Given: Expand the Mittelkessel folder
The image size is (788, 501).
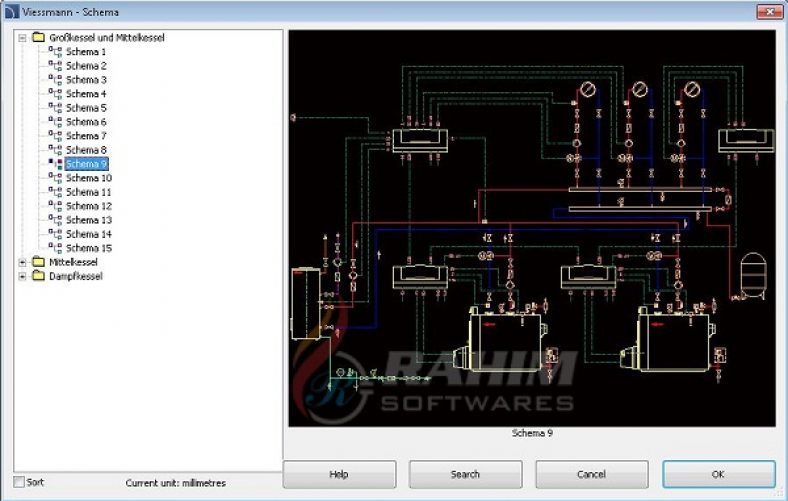Looking at the screenshot, I should 22,262.
